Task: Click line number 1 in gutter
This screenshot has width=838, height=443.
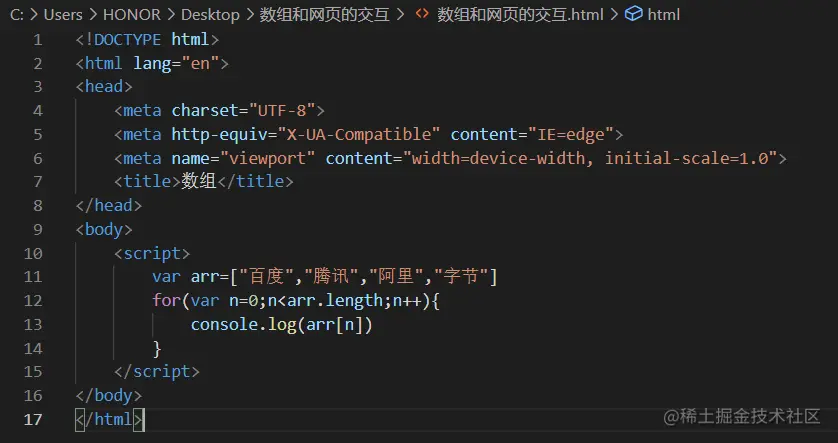Action: [x=37, y=40]
